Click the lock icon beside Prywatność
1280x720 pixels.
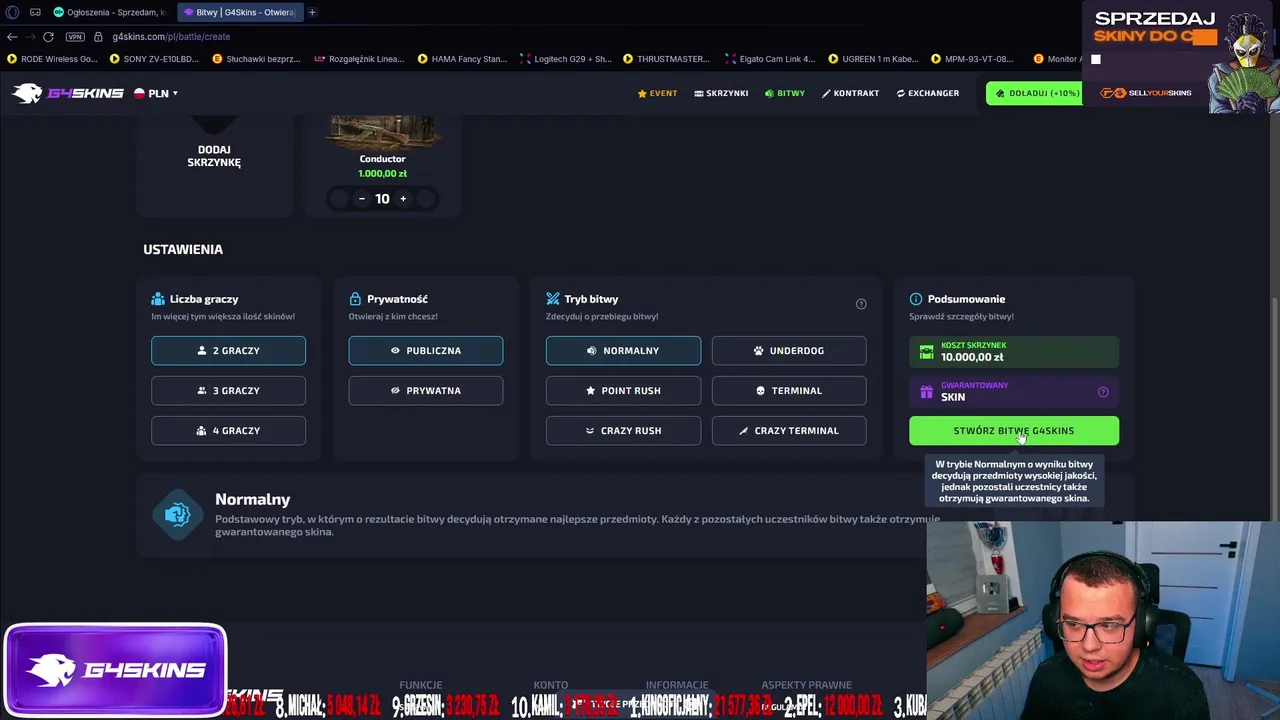click(355, 299)
